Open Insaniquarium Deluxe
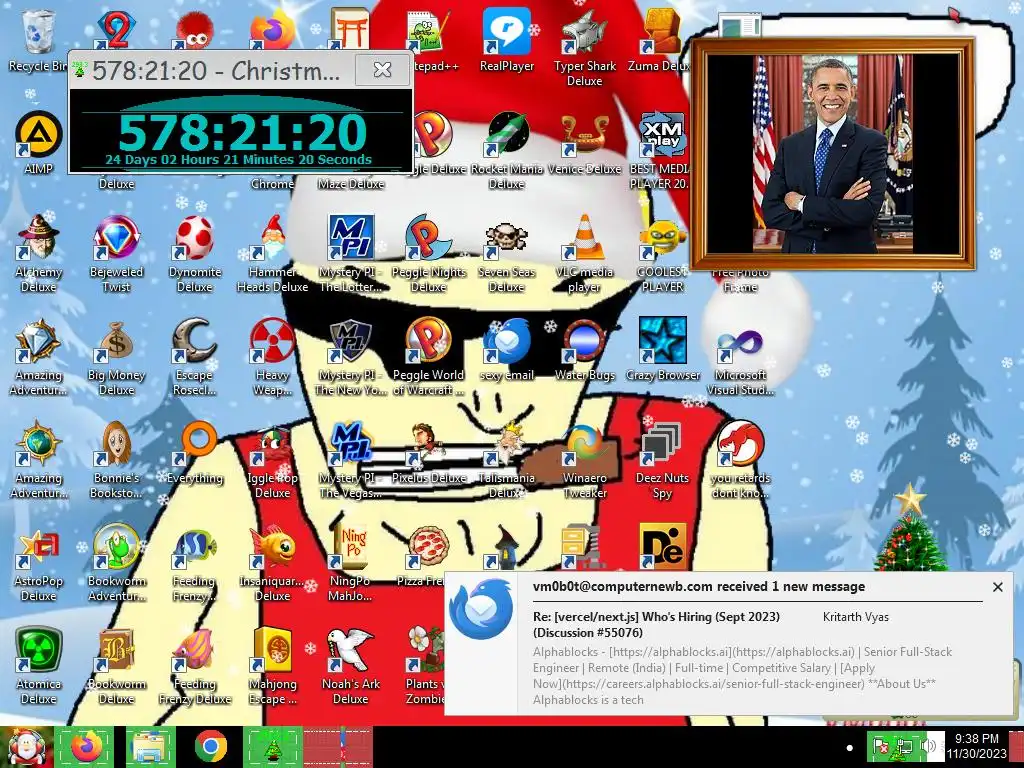 coord(272,563)
